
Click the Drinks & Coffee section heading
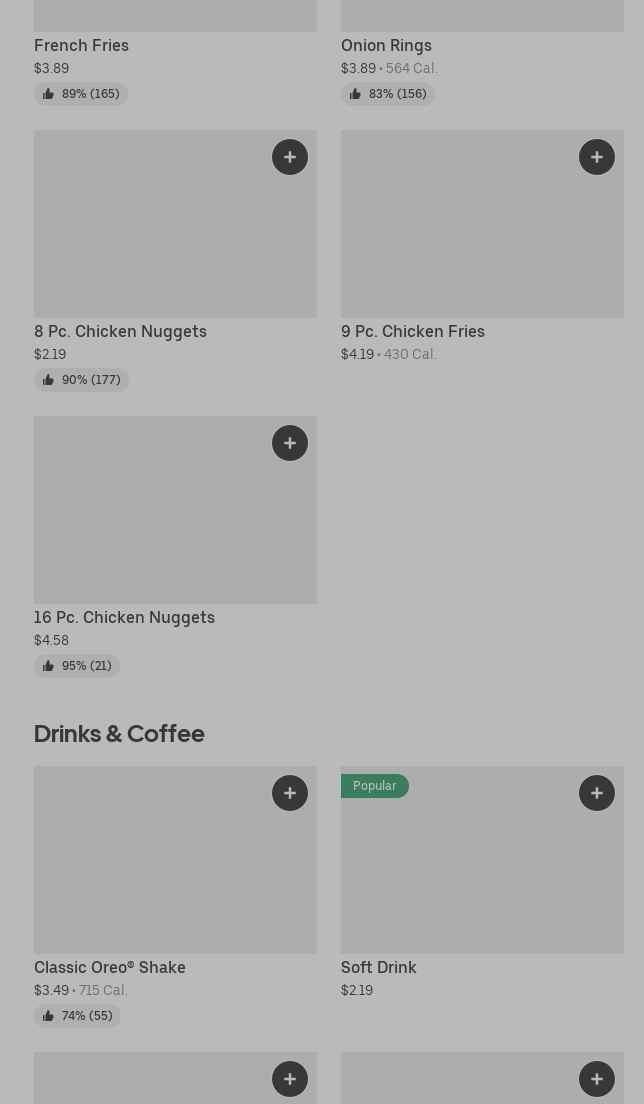click(119, 733)
